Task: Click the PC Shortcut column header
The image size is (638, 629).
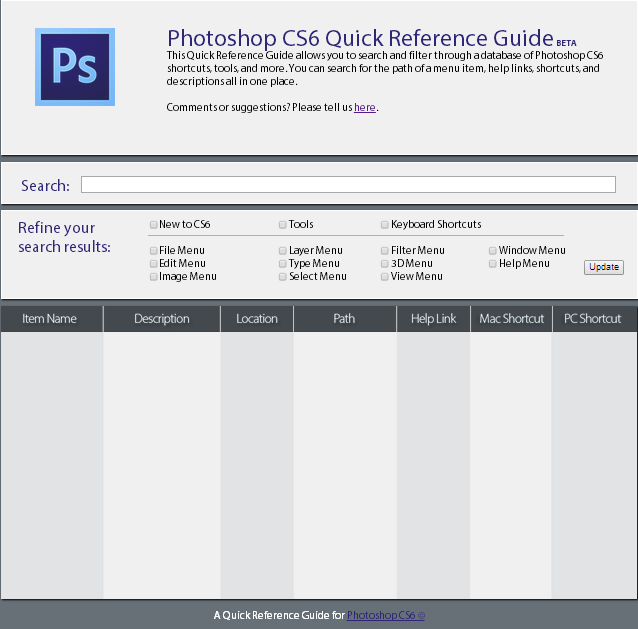Action: pyautogui.click(x=594, y=319)
